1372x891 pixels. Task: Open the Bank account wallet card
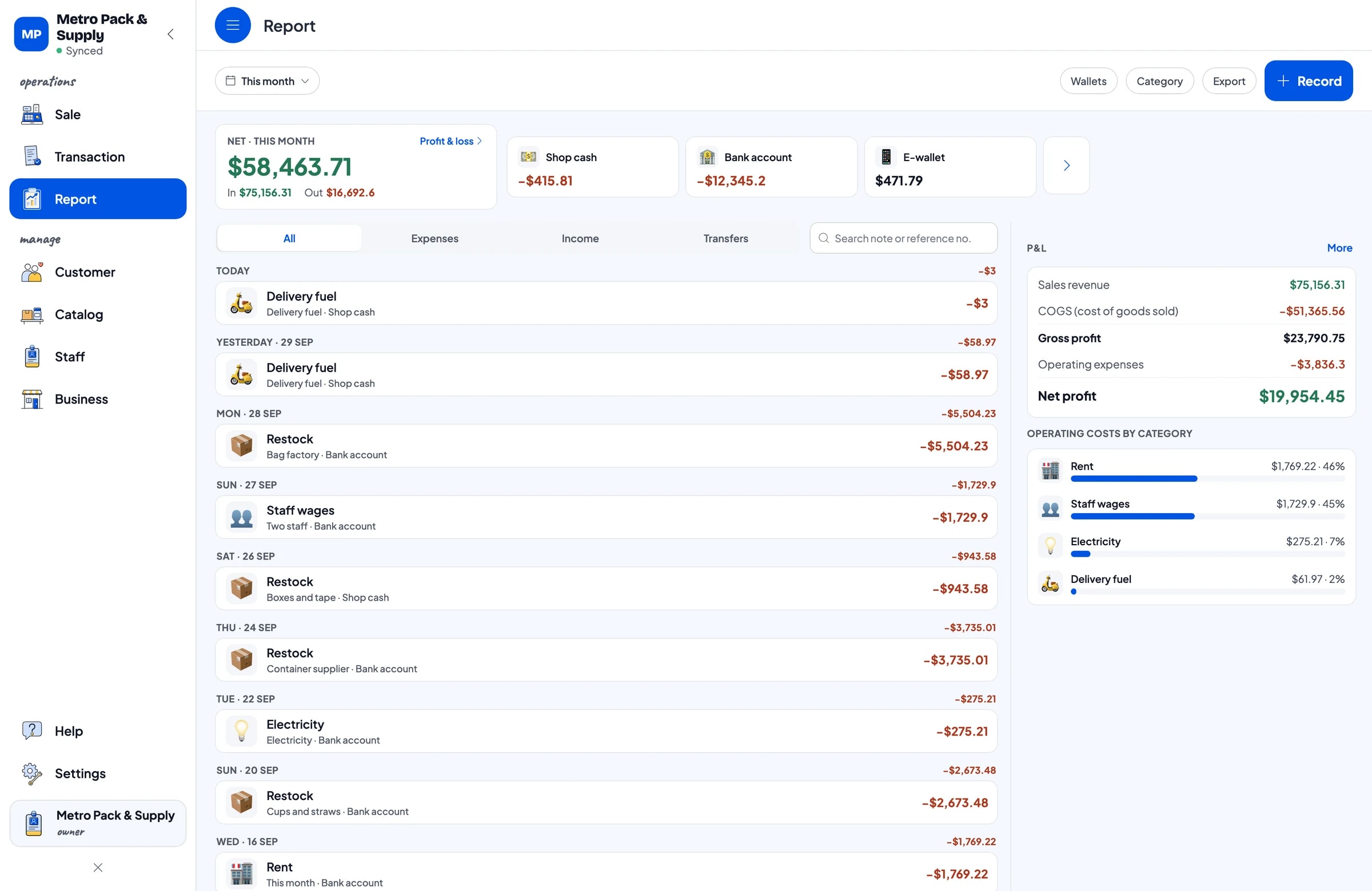771,167
